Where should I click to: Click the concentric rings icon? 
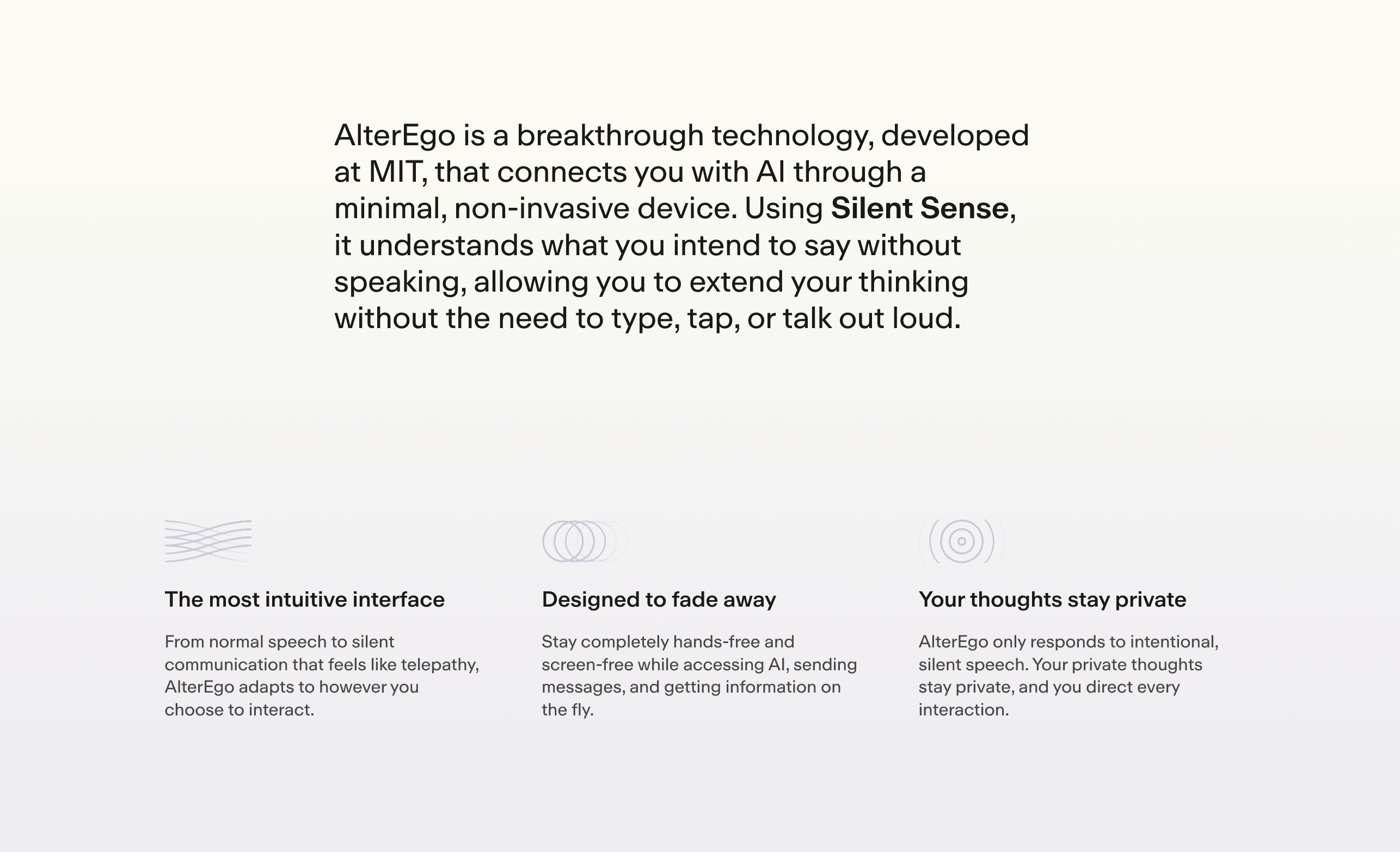(961, 541)
